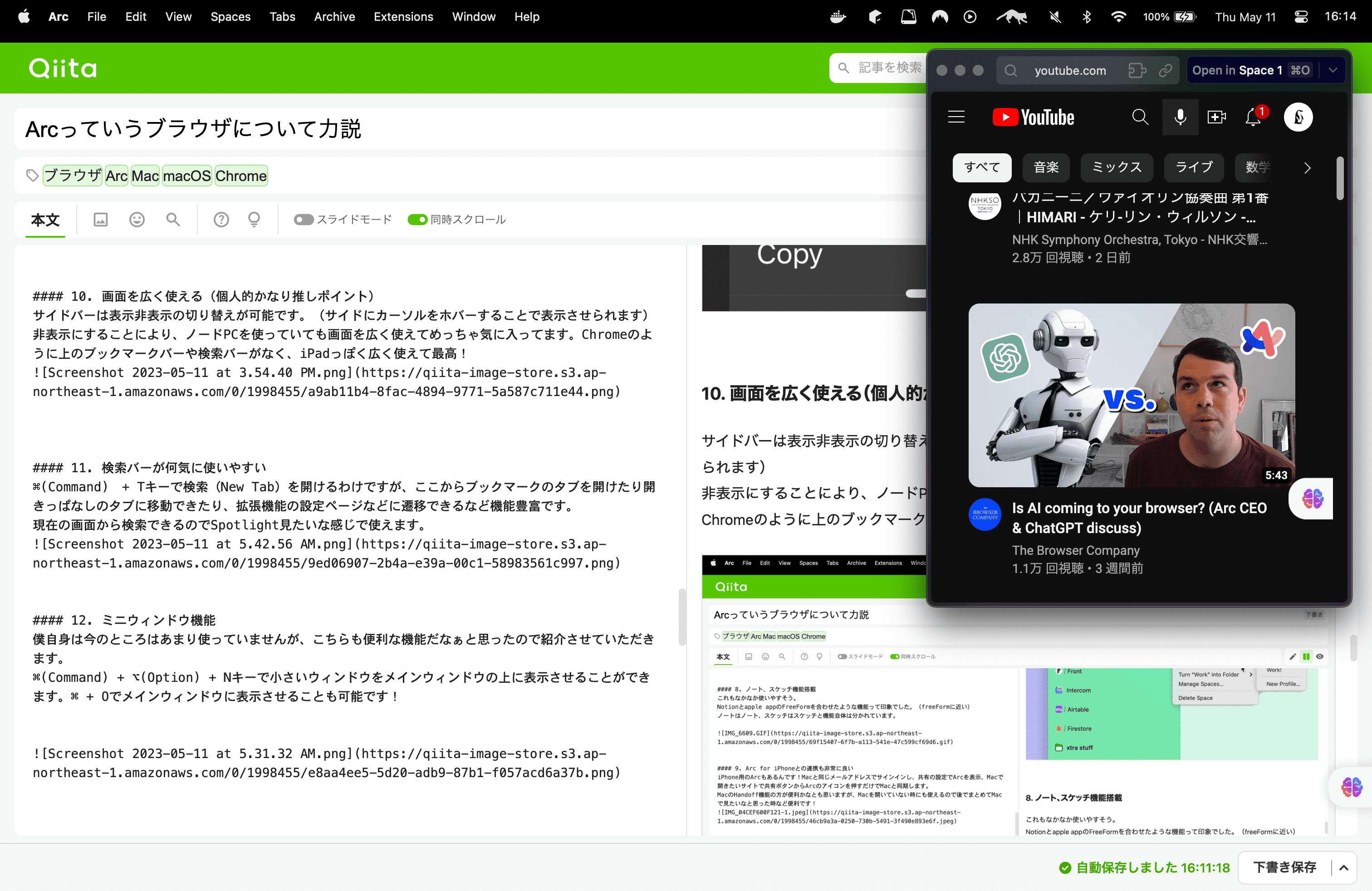Select the 音楽 filter chip
Viewport: 1372px width, 891px height.
(x=1046, y=168)
